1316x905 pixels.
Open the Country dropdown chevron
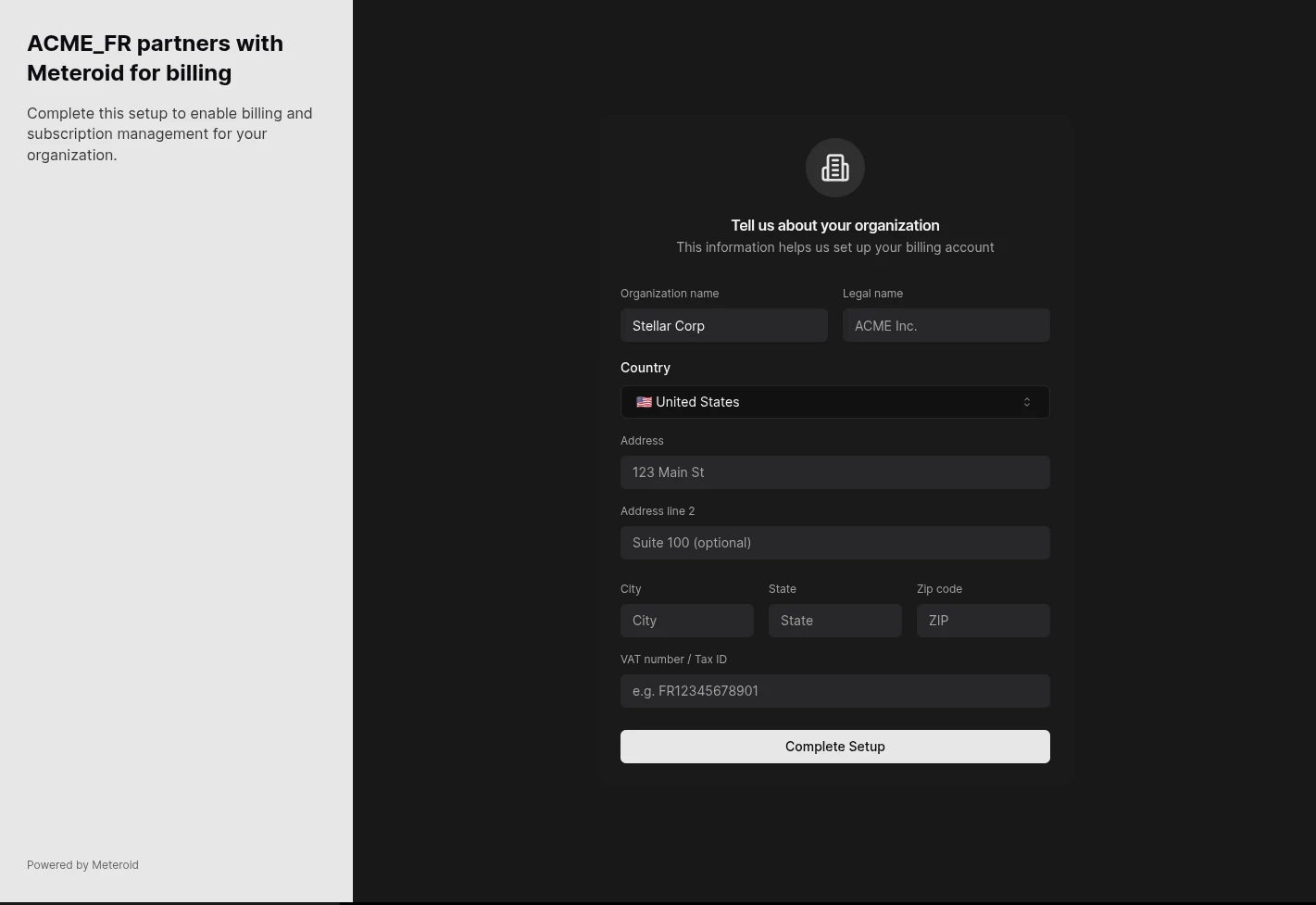click(1026, 402)
